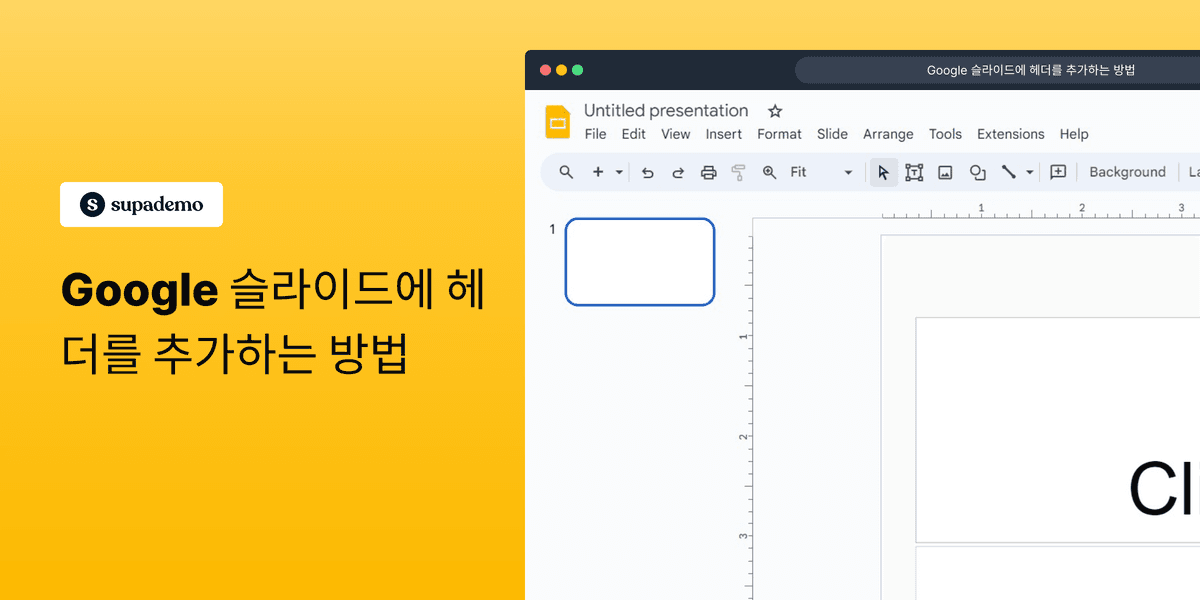
Task: Select slide 1 thumbnail
Action: (x=640, y=261)
